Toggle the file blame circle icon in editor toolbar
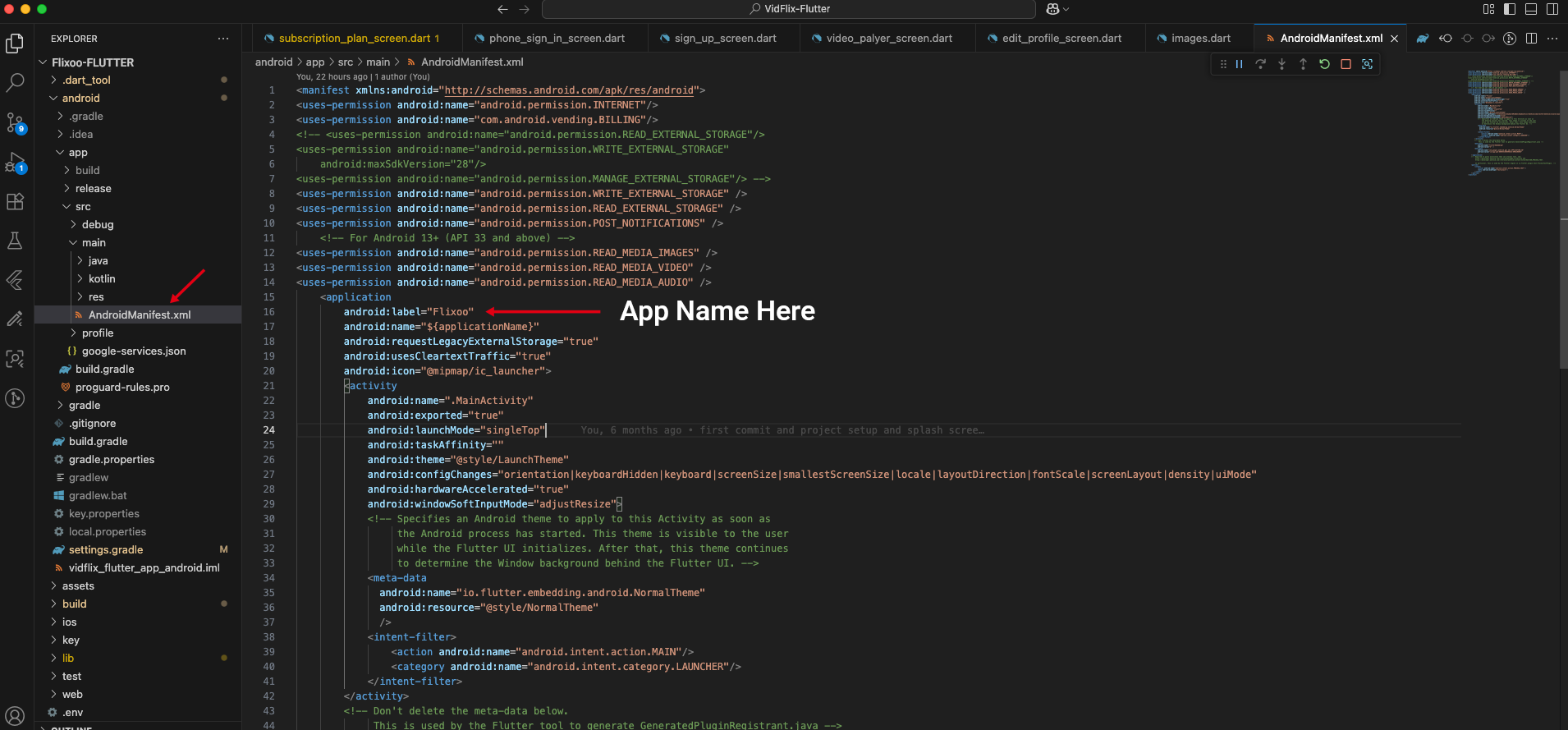Image resolution: width=1568 pixels, height=730 pixels. tap(1467, 39)
